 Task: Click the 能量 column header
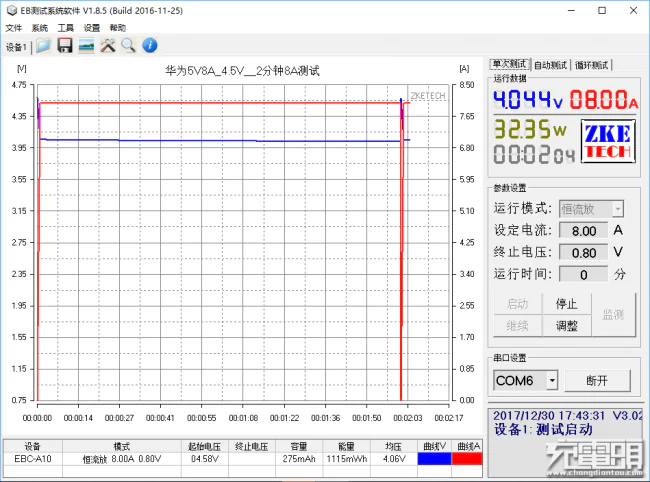coord(347,446)
